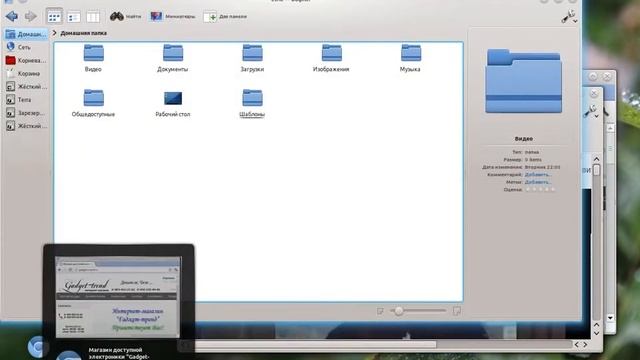Click small icon left of zoom slider

(380, 311)
